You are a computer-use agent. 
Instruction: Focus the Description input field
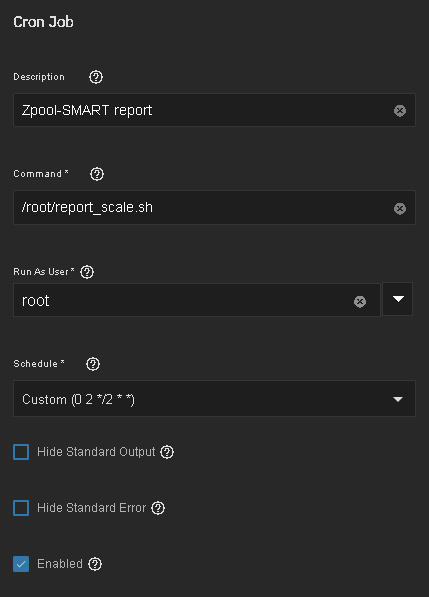214,110
